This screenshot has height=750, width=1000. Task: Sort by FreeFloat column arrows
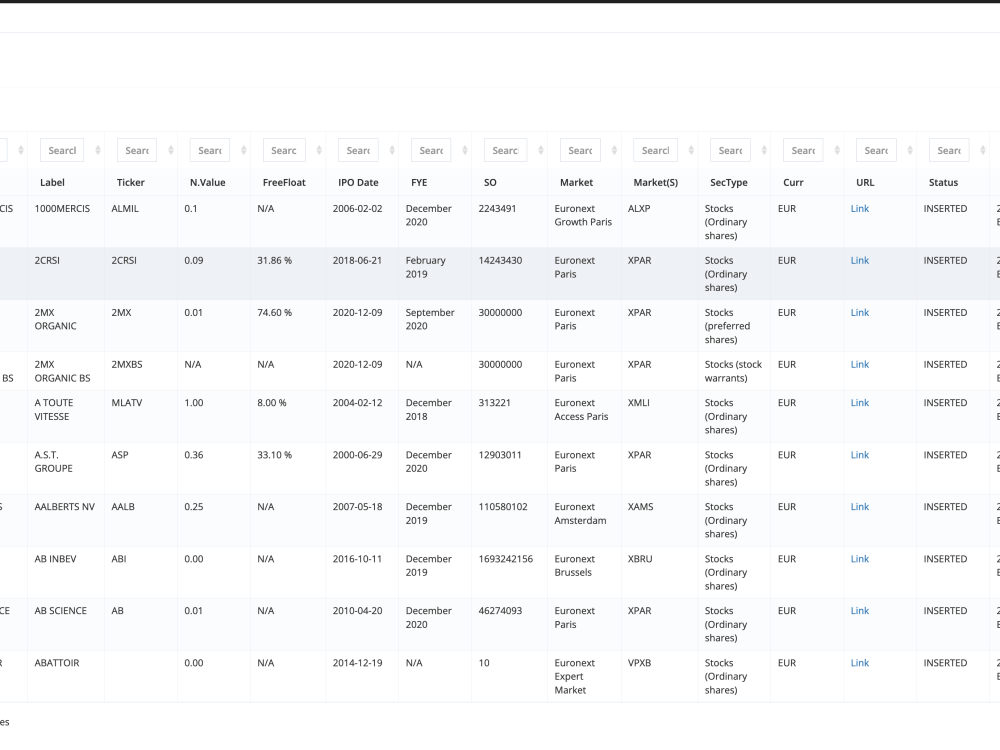(x=319, y=151)
